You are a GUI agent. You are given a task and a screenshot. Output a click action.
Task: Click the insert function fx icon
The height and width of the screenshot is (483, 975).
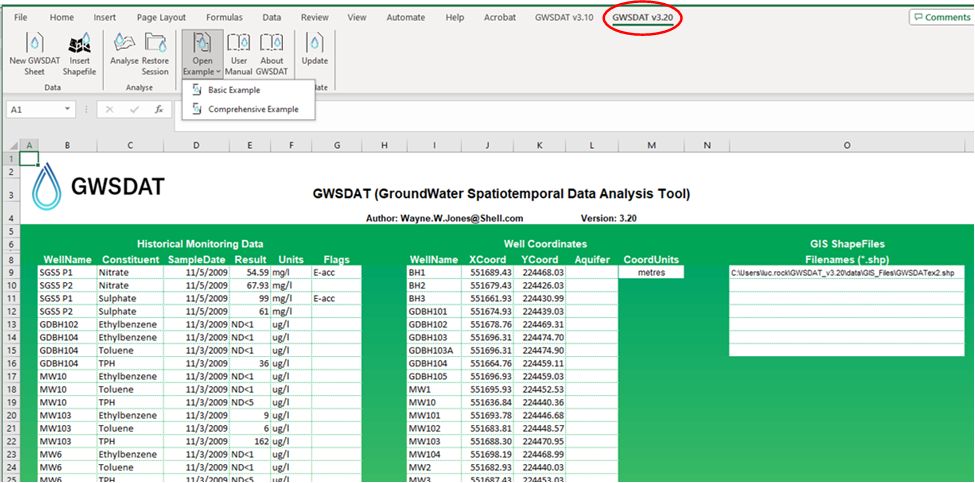coord(158,109)
